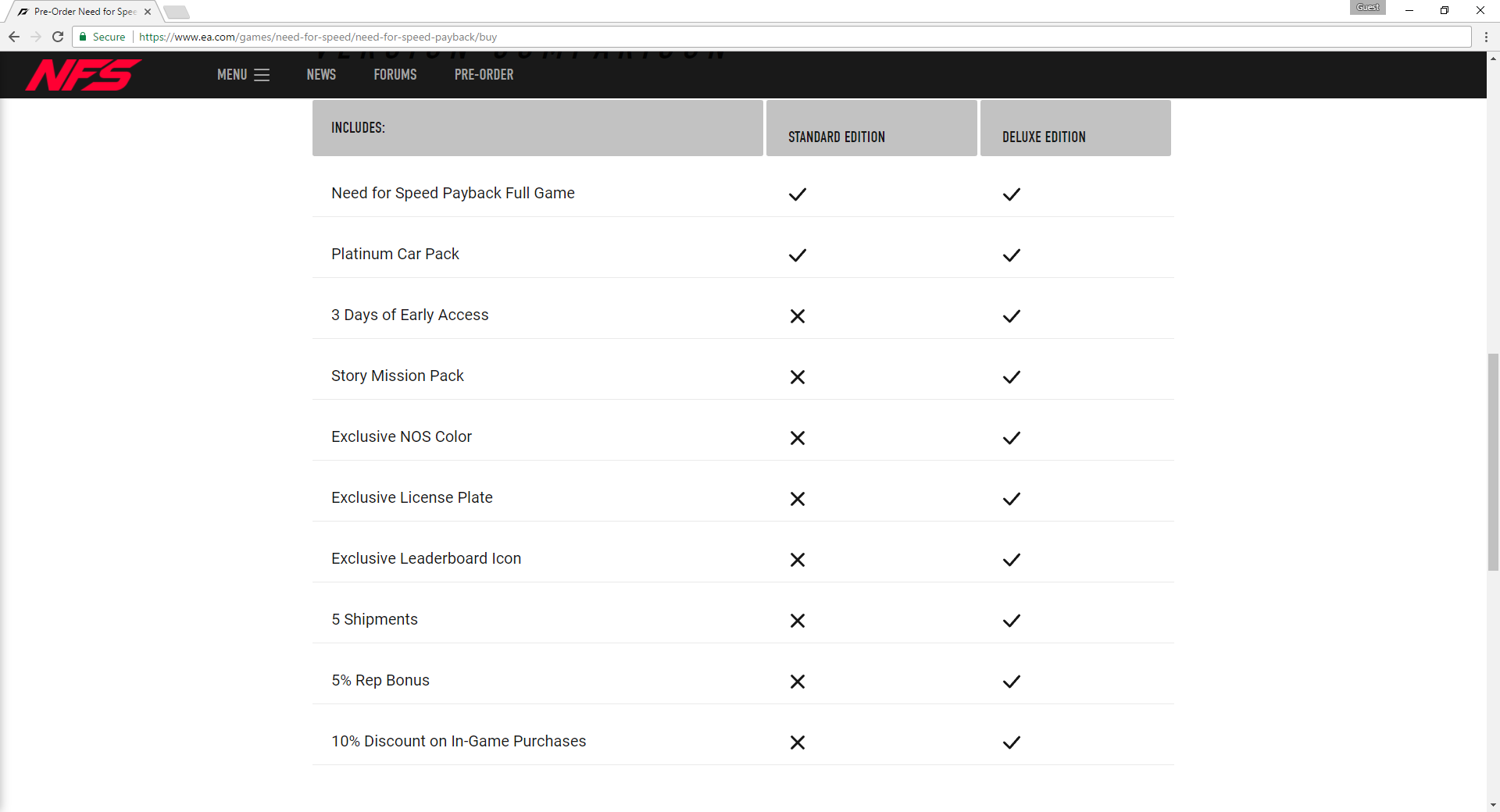
Task: Reload the page with the refresh icon
Action: point(58,37)
